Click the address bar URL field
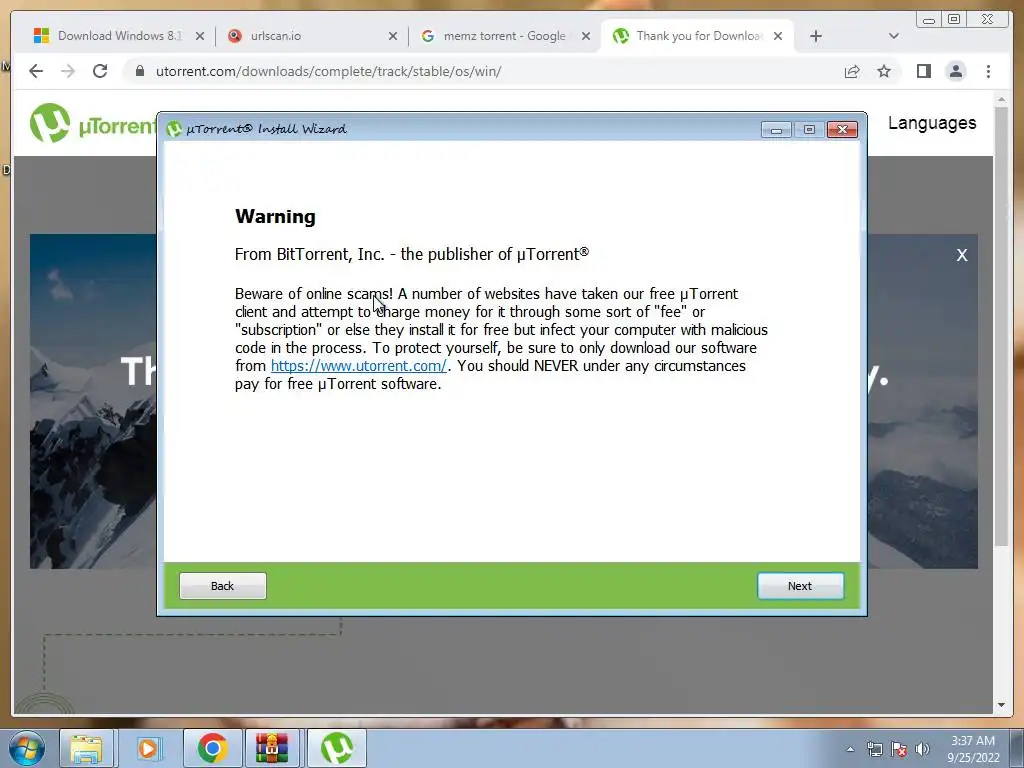This screenshot has width=1024, height=768. tap(483, 71)
